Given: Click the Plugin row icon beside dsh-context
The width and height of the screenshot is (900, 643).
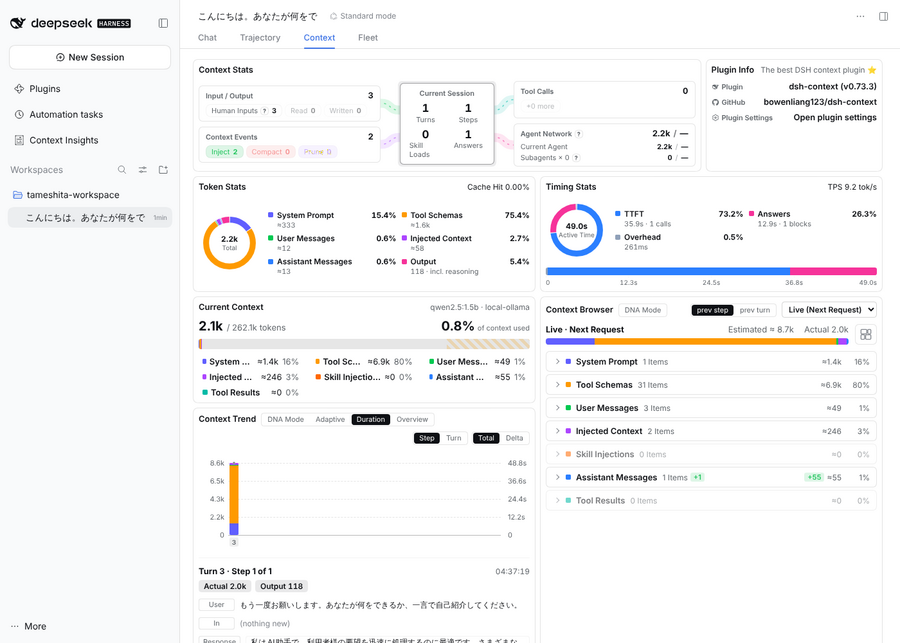Looking at the screenshot, I should (715, 87).
